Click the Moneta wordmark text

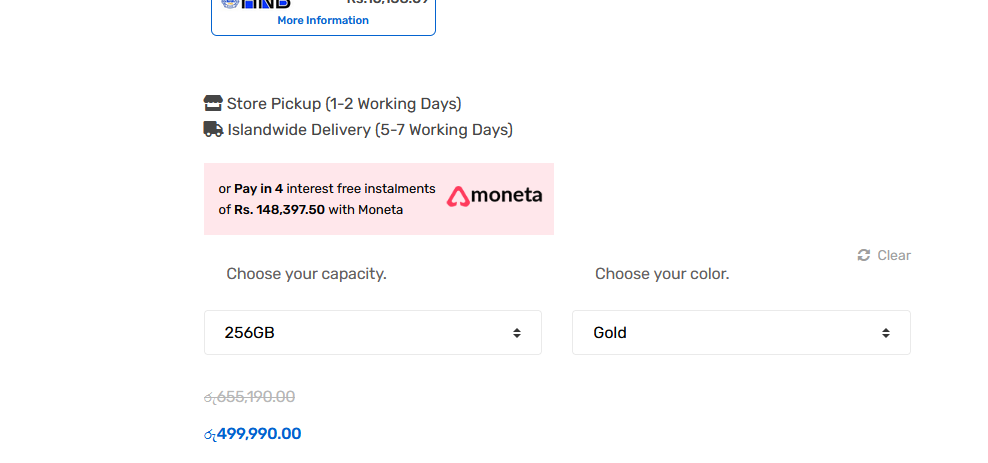click(x=506, y=195)
